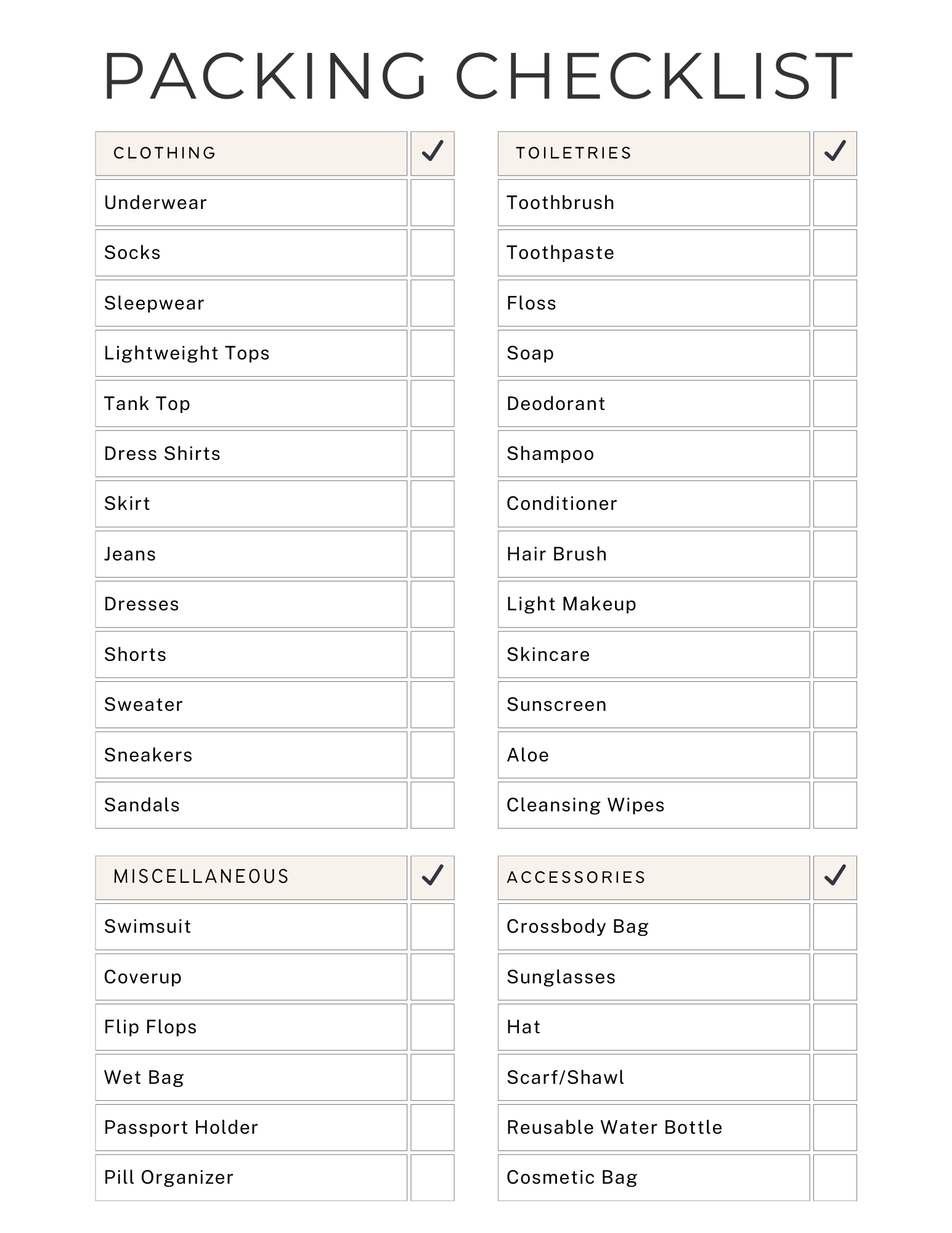Click the checkmark icon beside Accessories header

point(835,877)
